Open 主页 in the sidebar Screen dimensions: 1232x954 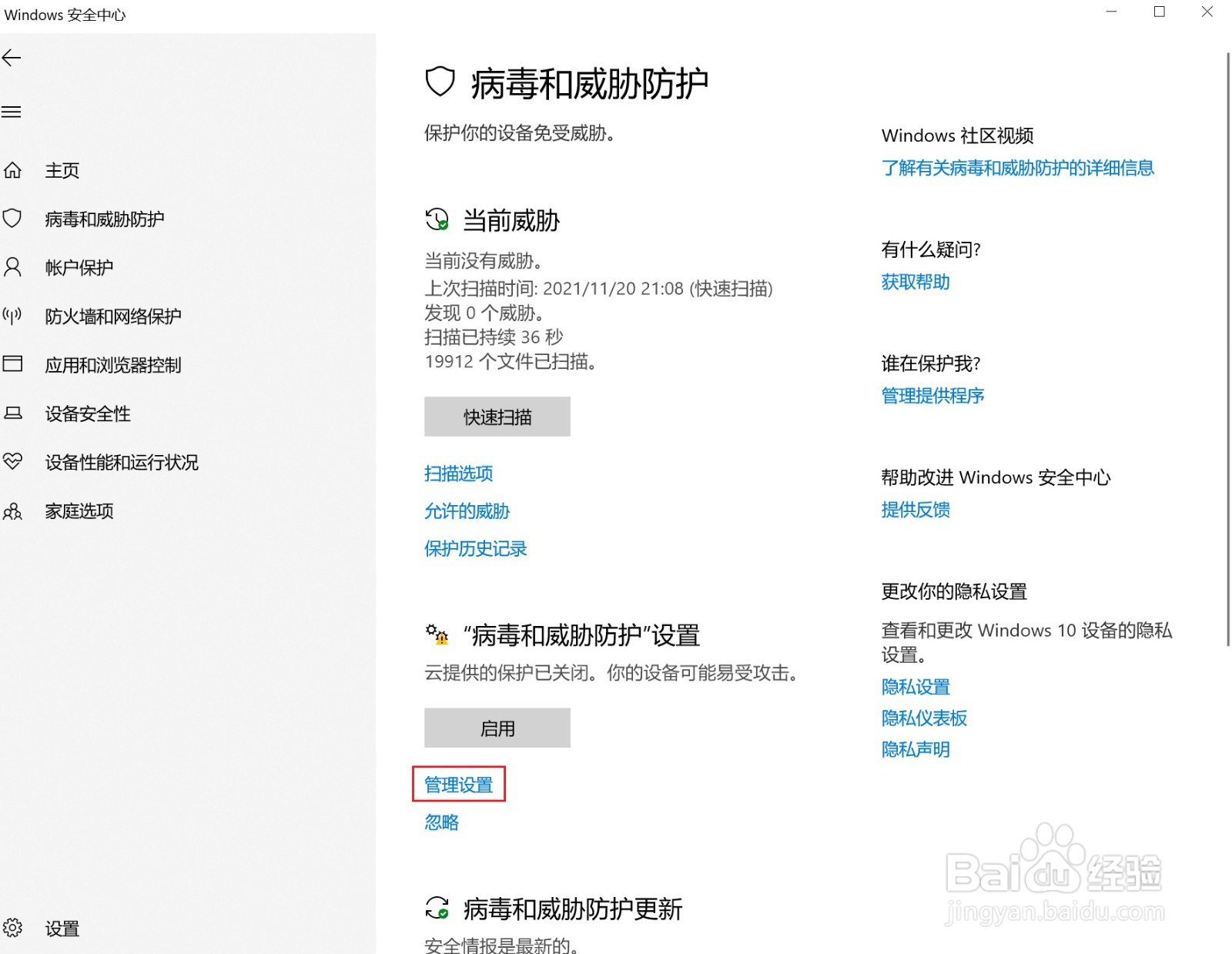point(62,170)
